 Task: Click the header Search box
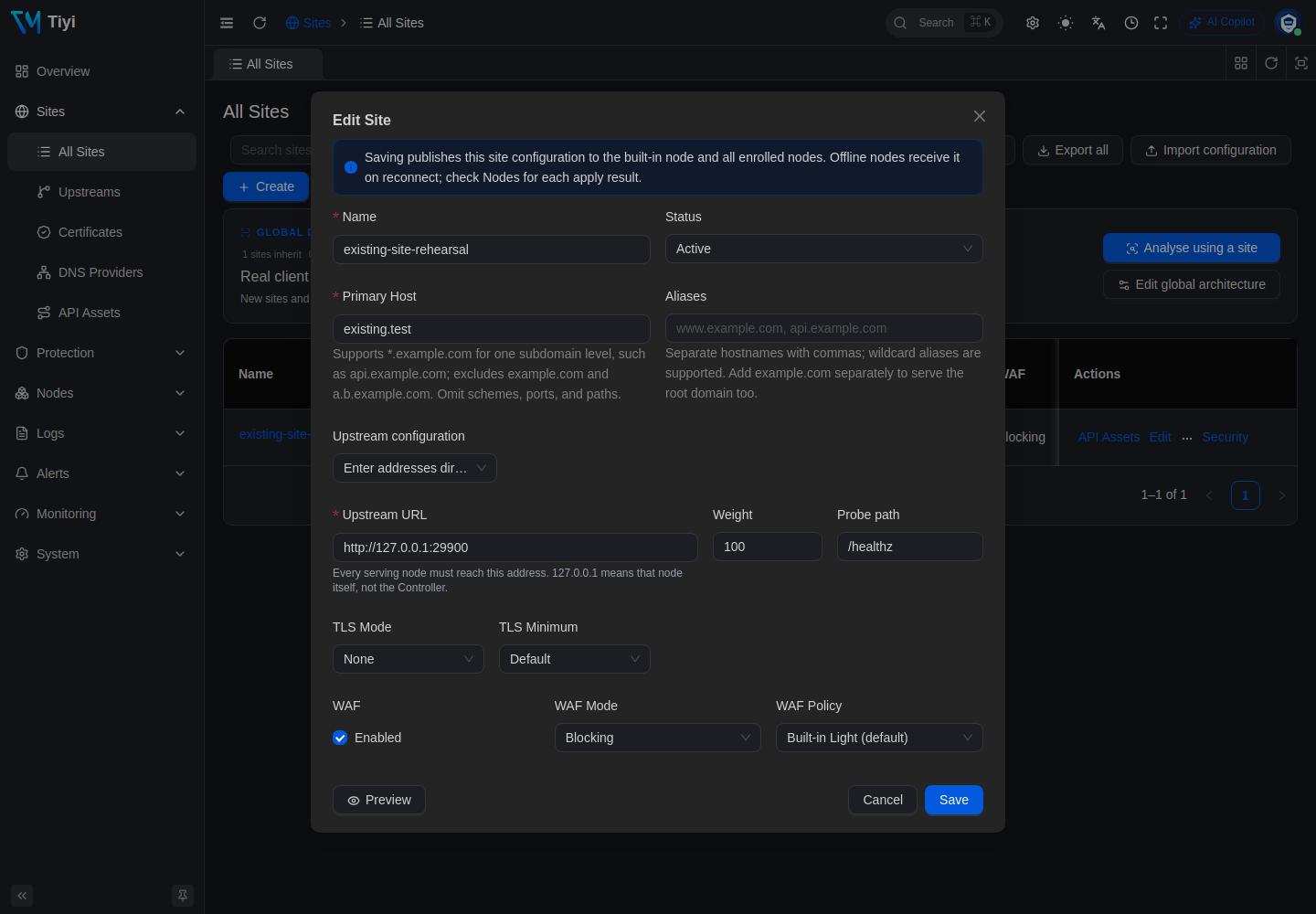(x=944, y=23)
